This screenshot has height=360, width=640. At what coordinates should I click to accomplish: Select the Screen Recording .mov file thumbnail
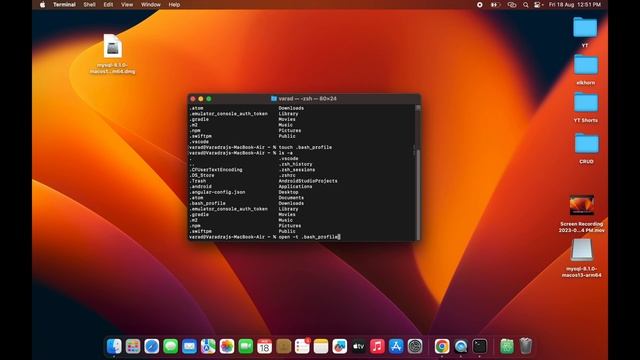(x=582, y=205)
